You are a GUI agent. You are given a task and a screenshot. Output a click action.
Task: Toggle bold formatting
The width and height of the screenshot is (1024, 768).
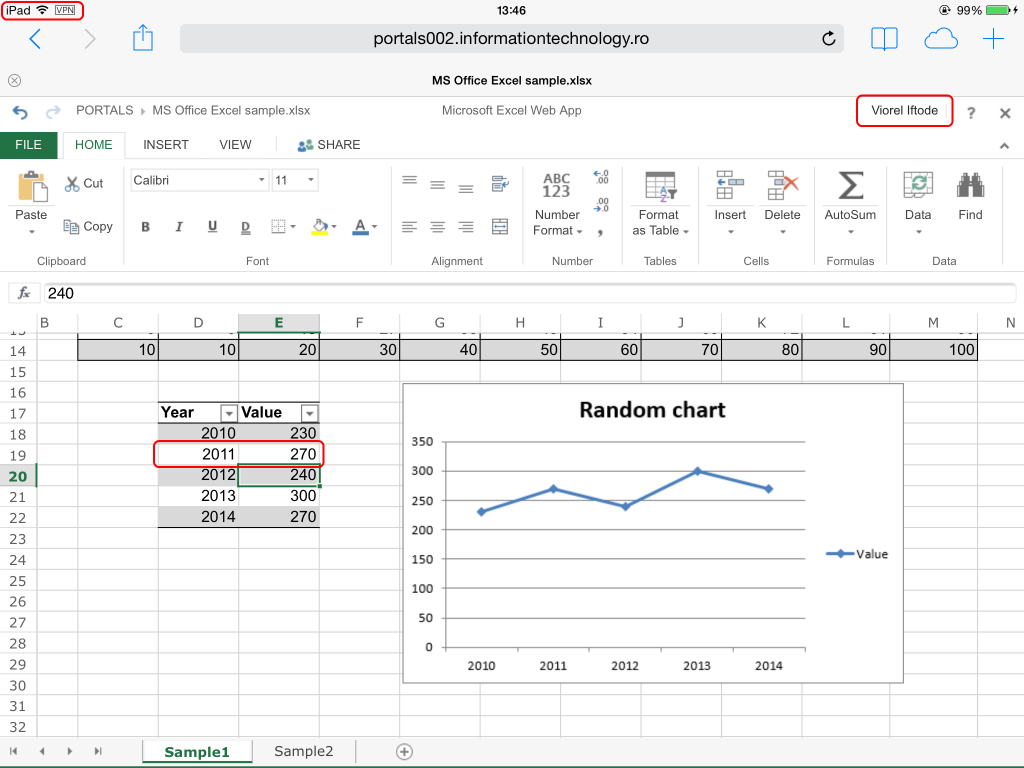pyautogui.click(x=145, y=227)
